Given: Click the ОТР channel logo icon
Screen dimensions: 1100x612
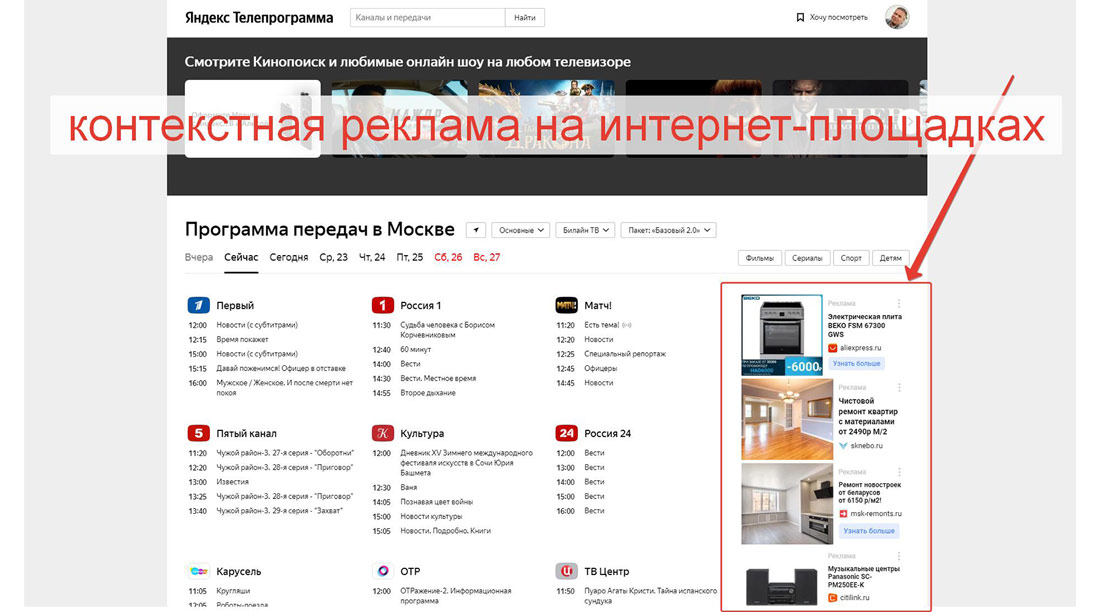Looking at the screenshot, I should click(382, 571).
